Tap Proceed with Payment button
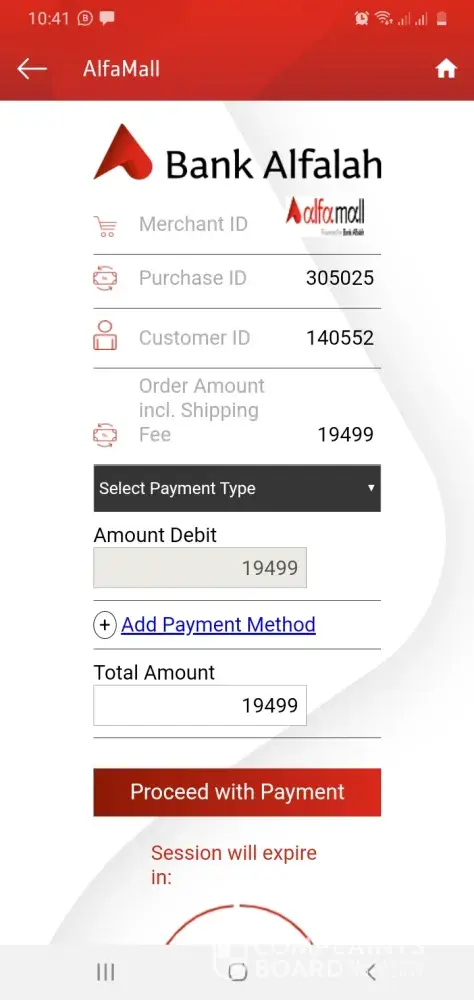 click(x=237, y=792)
